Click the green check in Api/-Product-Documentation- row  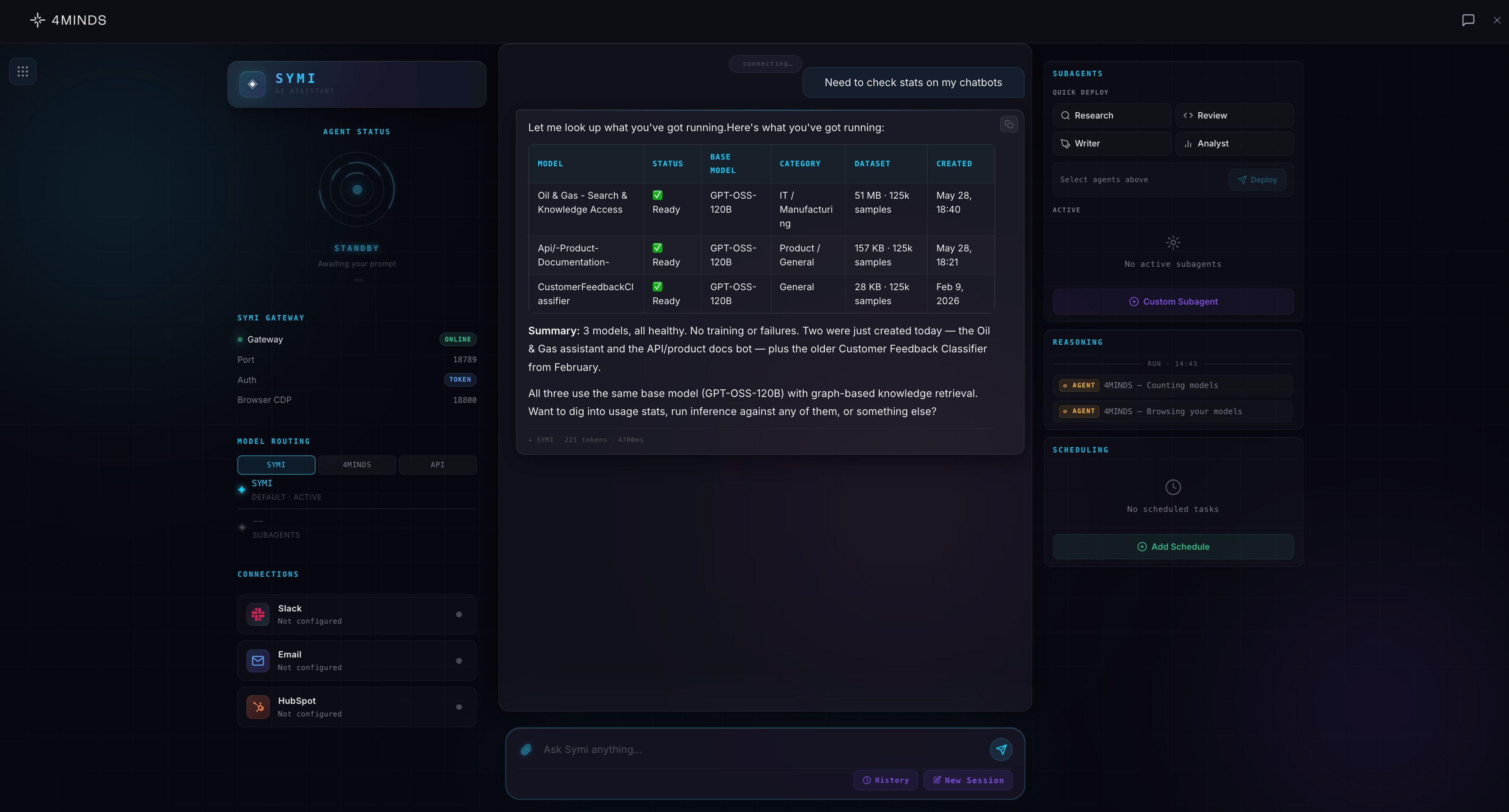click(658, 248)
